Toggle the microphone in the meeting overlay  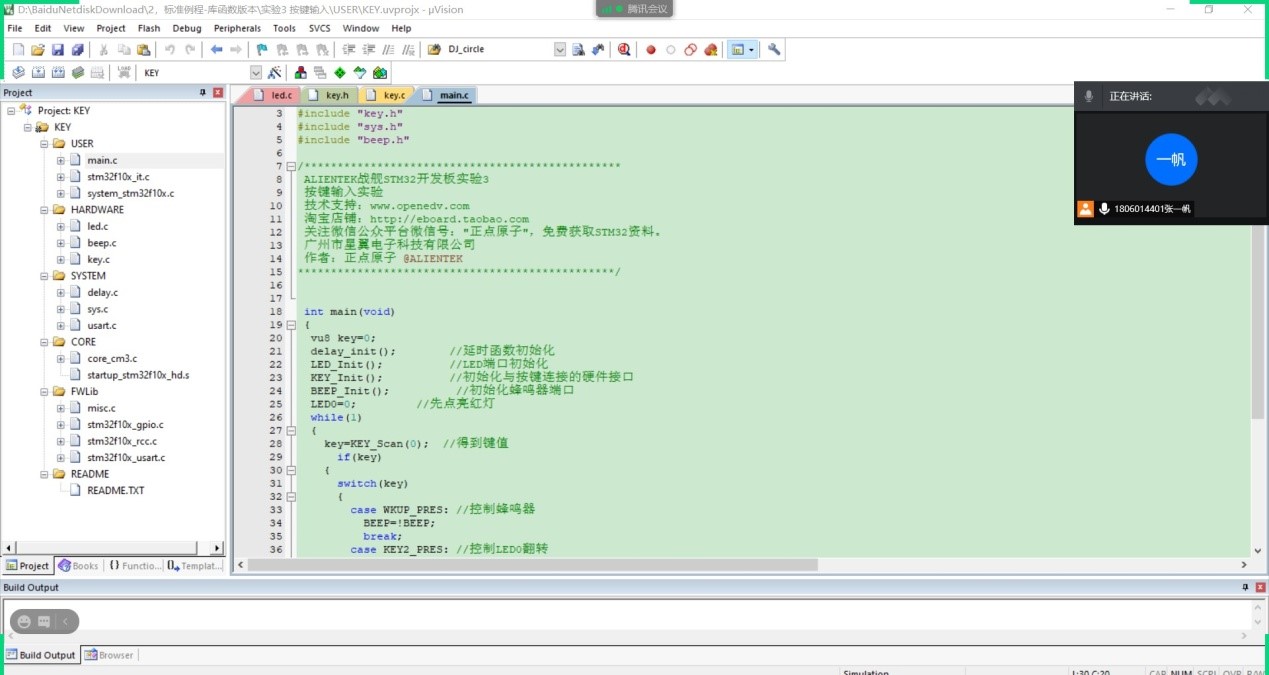1089,96
